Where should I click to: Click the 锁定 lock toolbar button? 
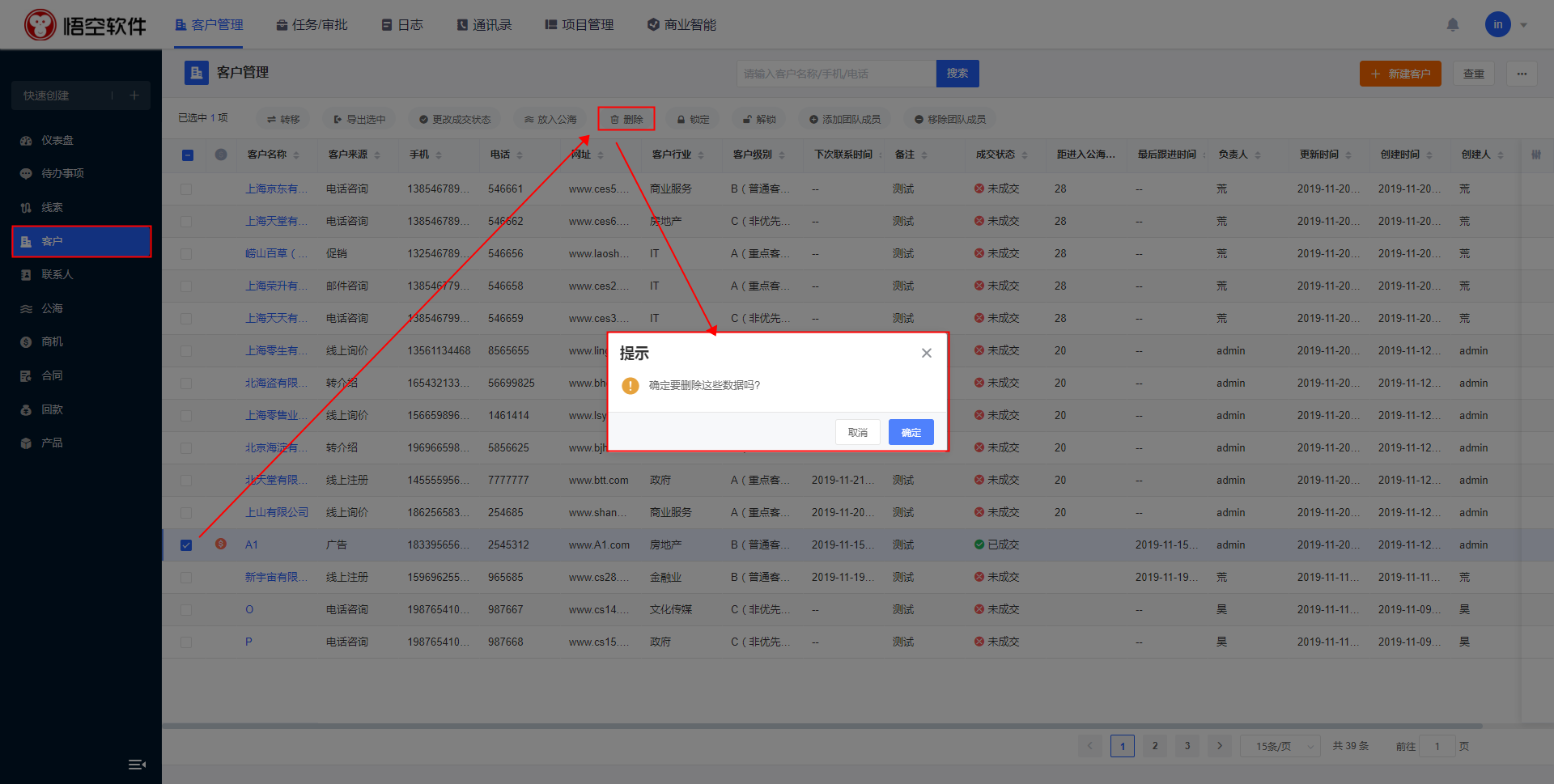point(693,119)
